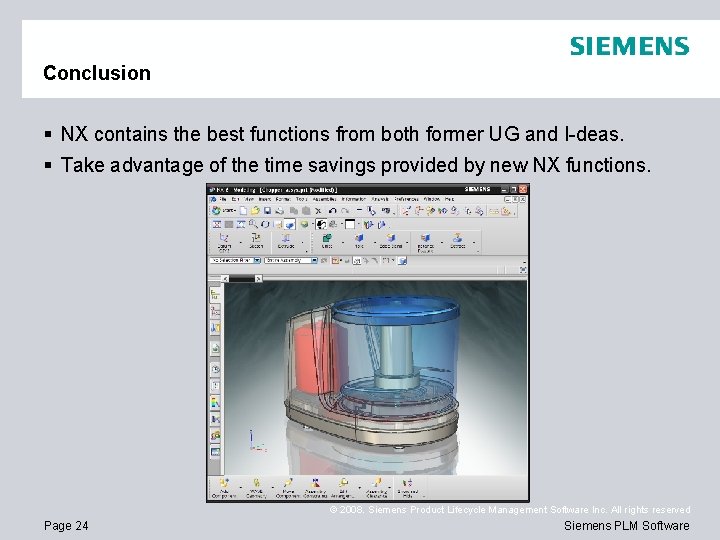This screenshot has width=720, height=540.
Task: Click the 3D chopper model in viewport
Action: click(372, 372)
